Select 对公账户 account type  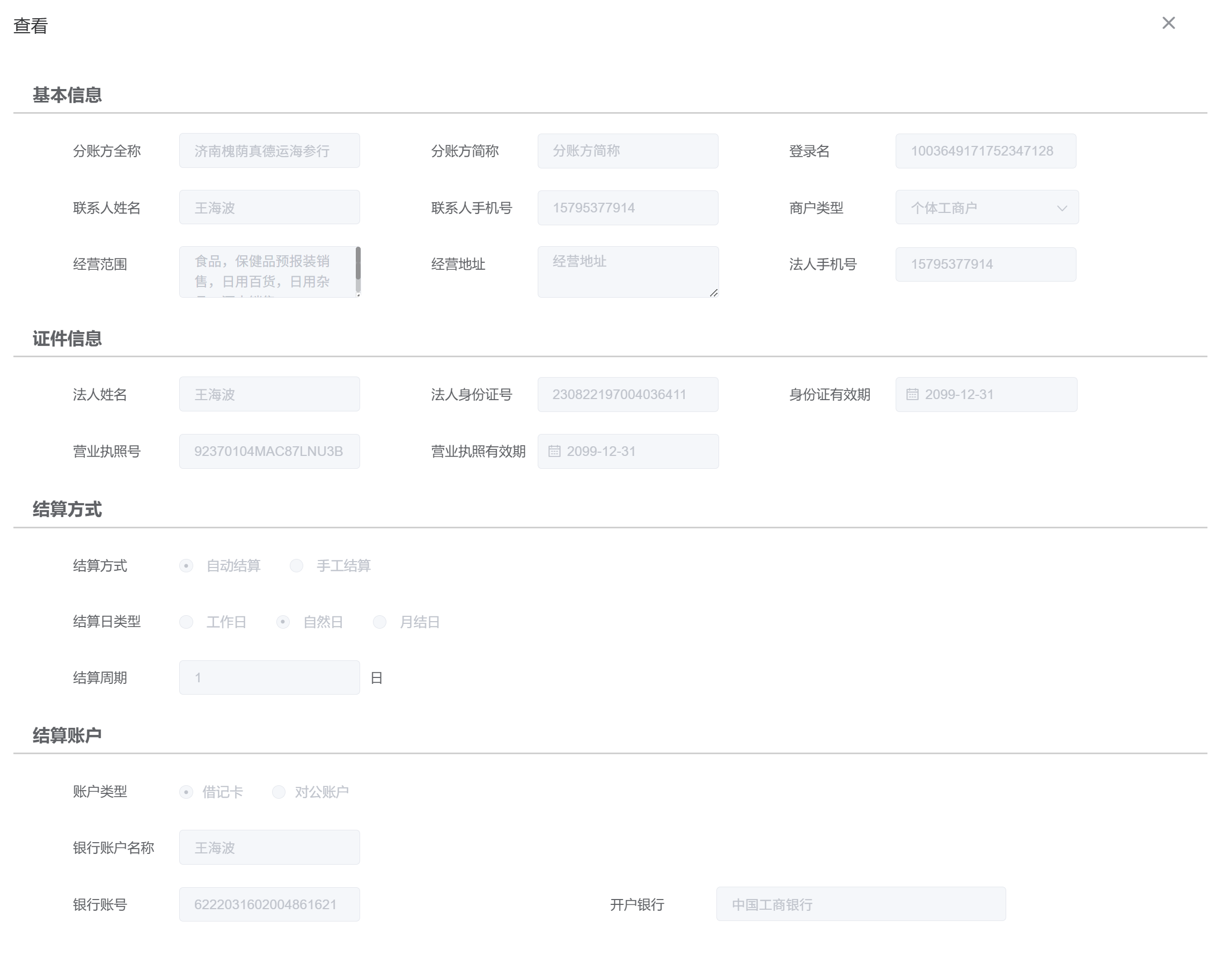point(278,792)
